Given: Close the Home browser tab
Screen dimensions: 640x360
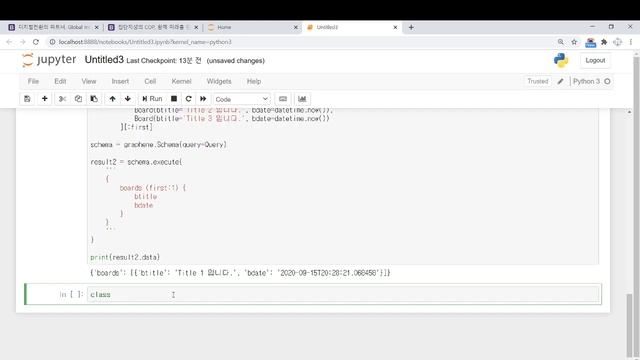Looking at the screenshot, I should [x=296, y=27].
